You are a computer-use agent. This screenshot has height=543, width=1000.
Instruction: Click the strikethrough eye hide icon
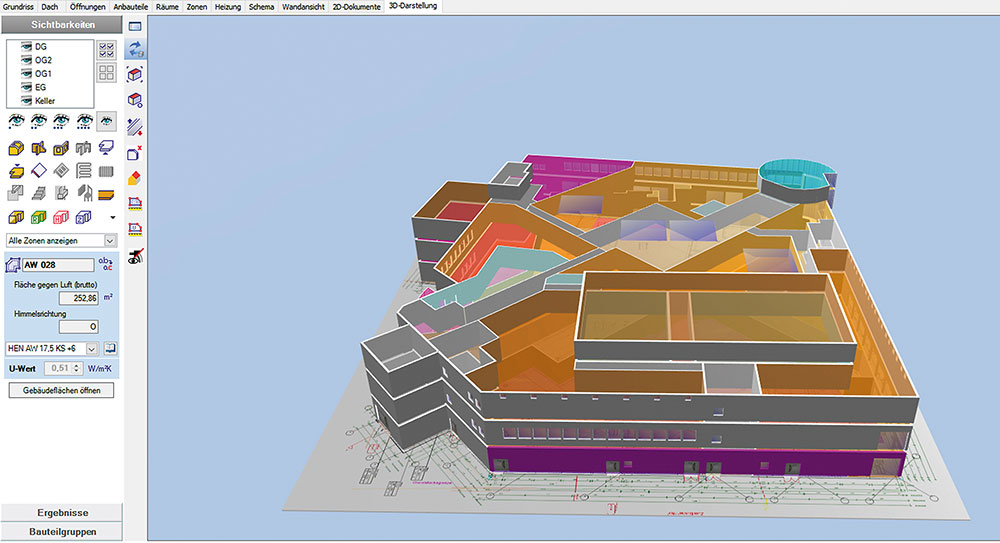click(135, 257)
